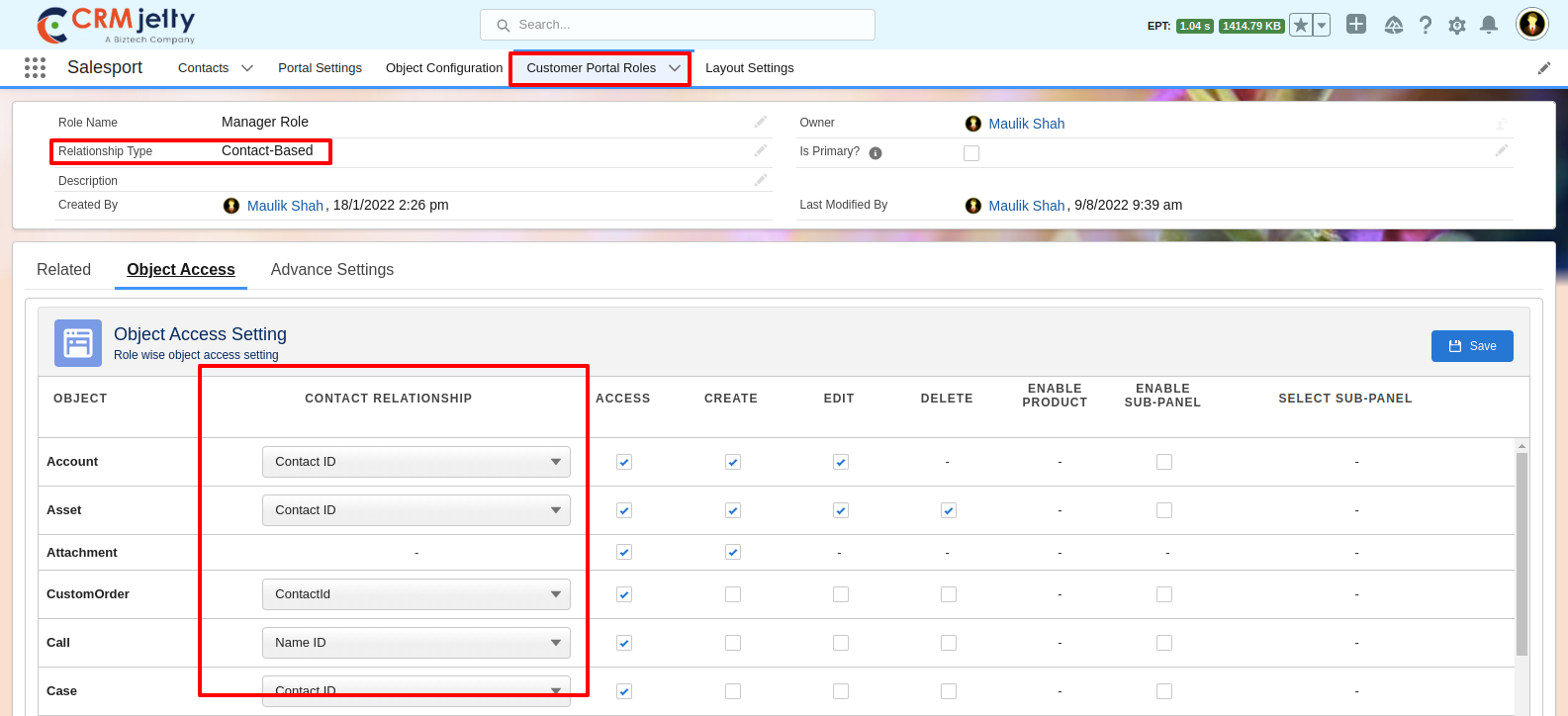Image resolution: width=1568 pixels, height=716 pixels.
Task: Click the Save button
Action: point(1471,346)
